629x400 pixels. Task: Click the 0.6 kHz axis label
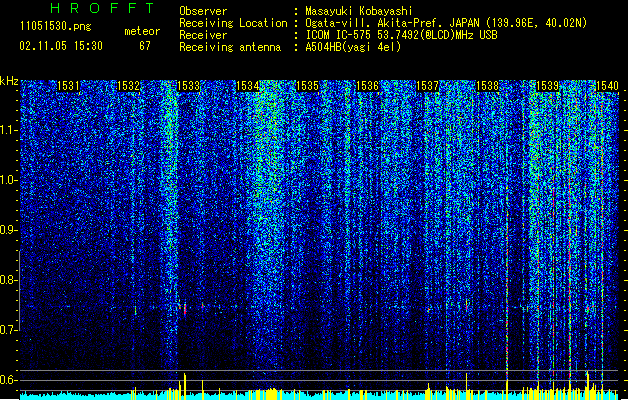click(x=9, y=380)
